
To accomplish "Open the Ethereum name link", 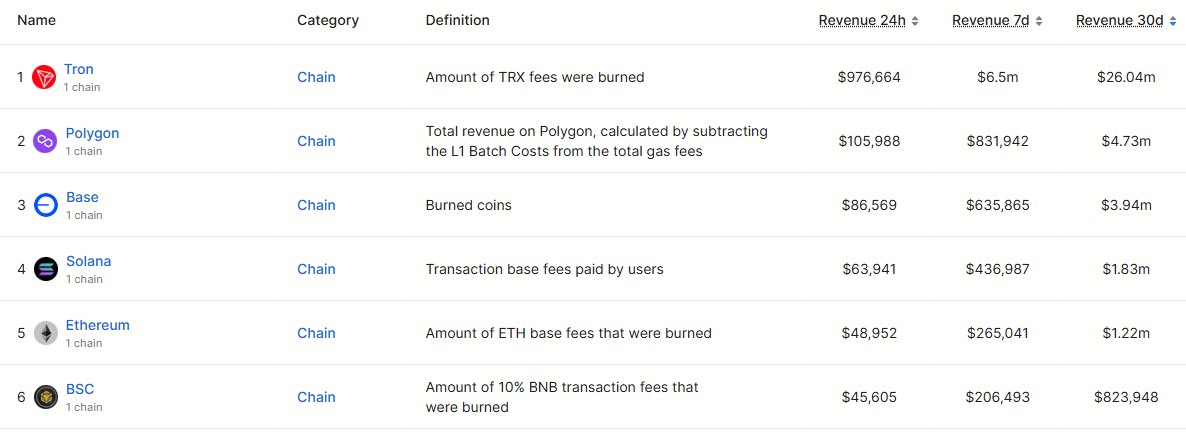I will [97, 325].
